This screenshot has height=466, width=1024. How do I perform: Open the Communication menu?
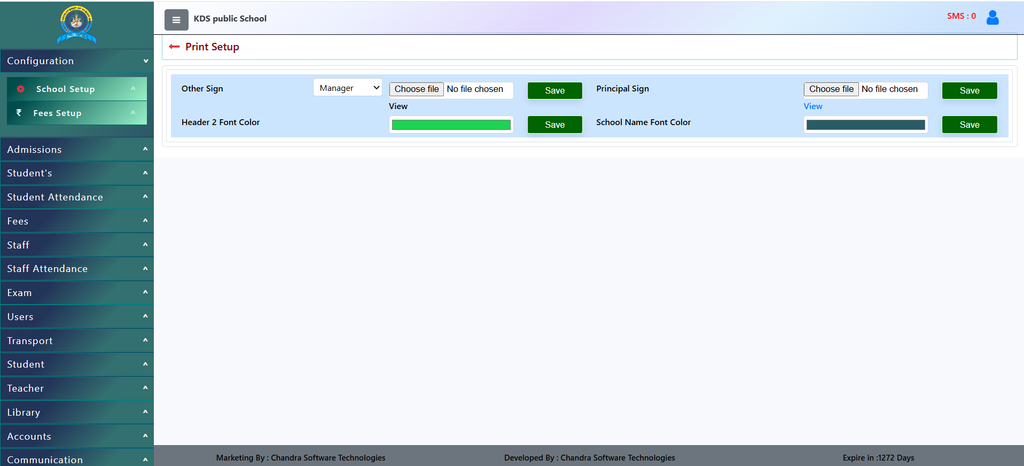[x=76, y=459]
